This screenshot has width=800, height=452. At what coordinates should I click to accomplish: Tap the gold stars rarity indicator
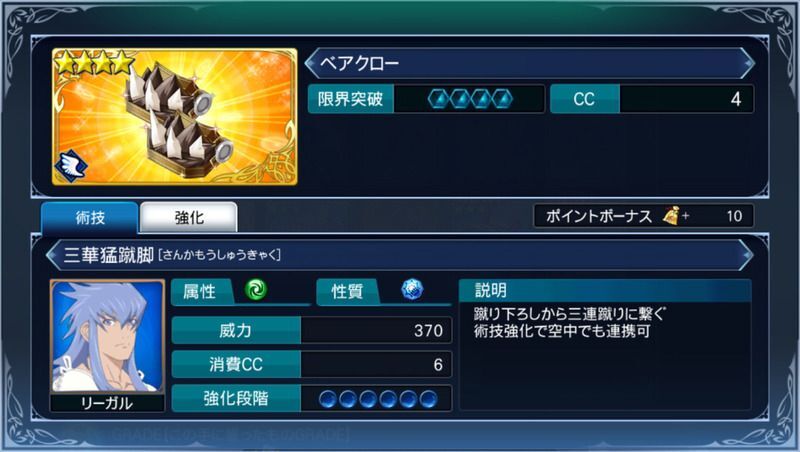pos(94,62)
